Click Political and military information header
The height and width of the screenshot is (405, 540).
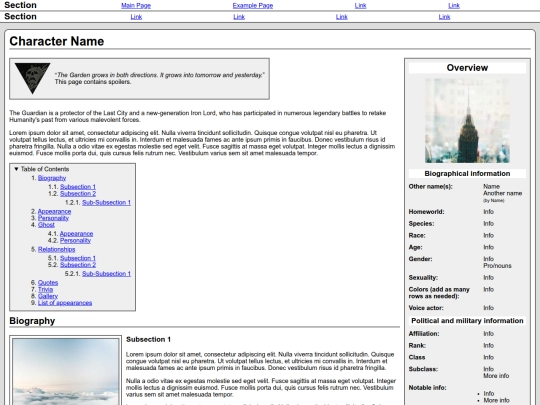click(x=467, y=321)
